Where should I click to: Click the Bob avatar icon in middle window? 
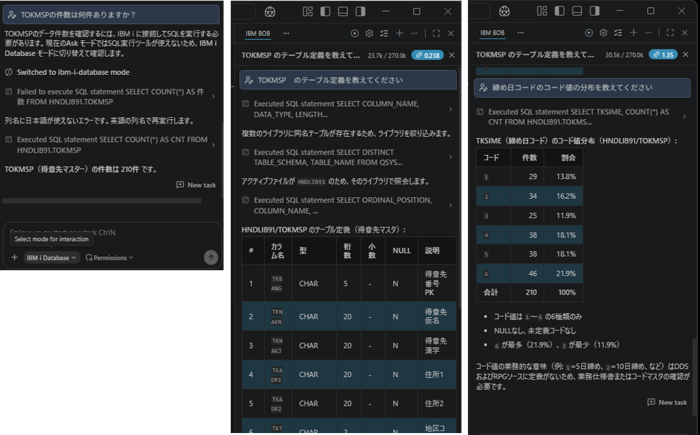[x=270, y=12]
